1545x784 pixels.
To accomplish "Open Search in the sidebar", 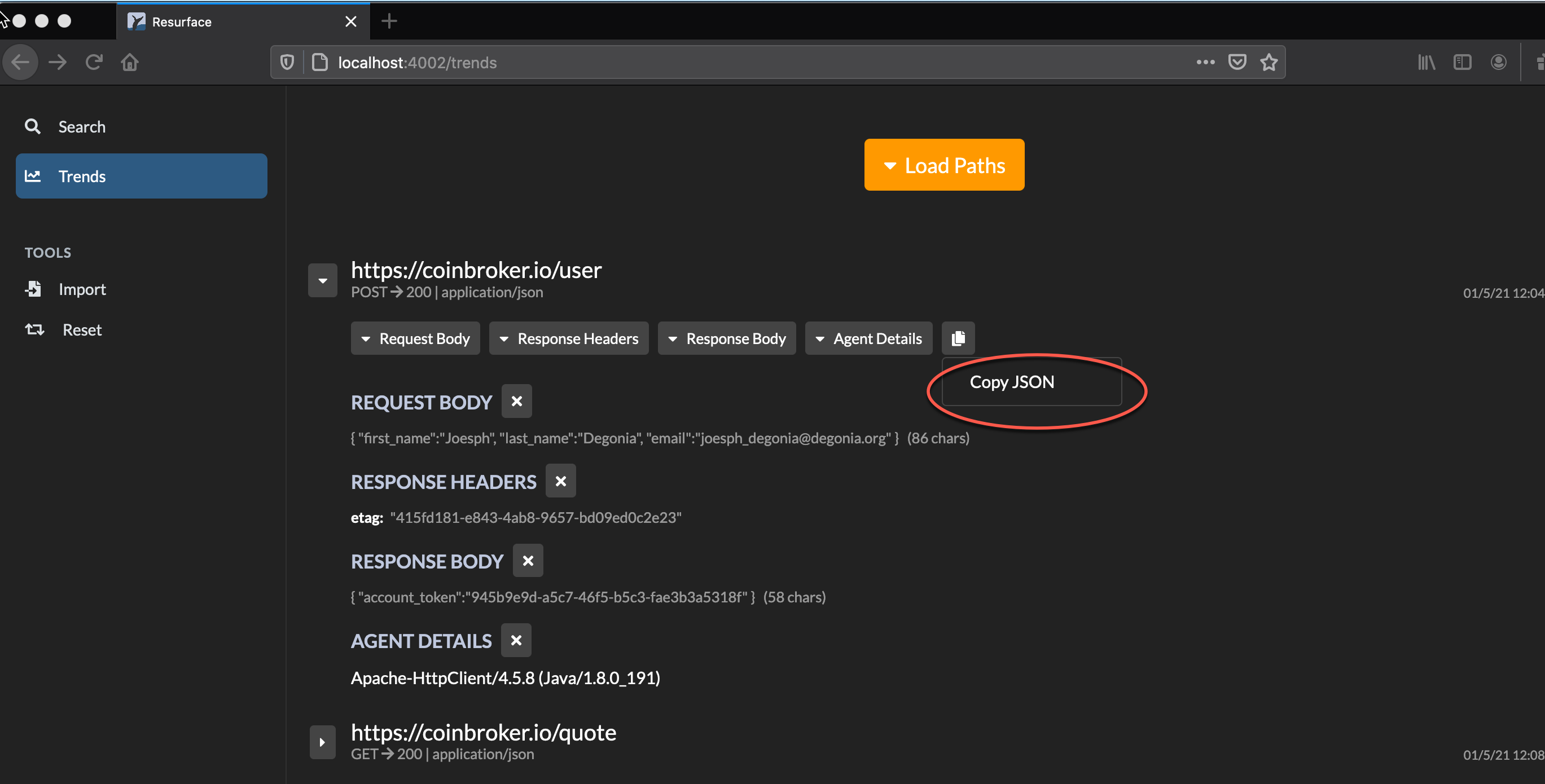I will [142, 126].
